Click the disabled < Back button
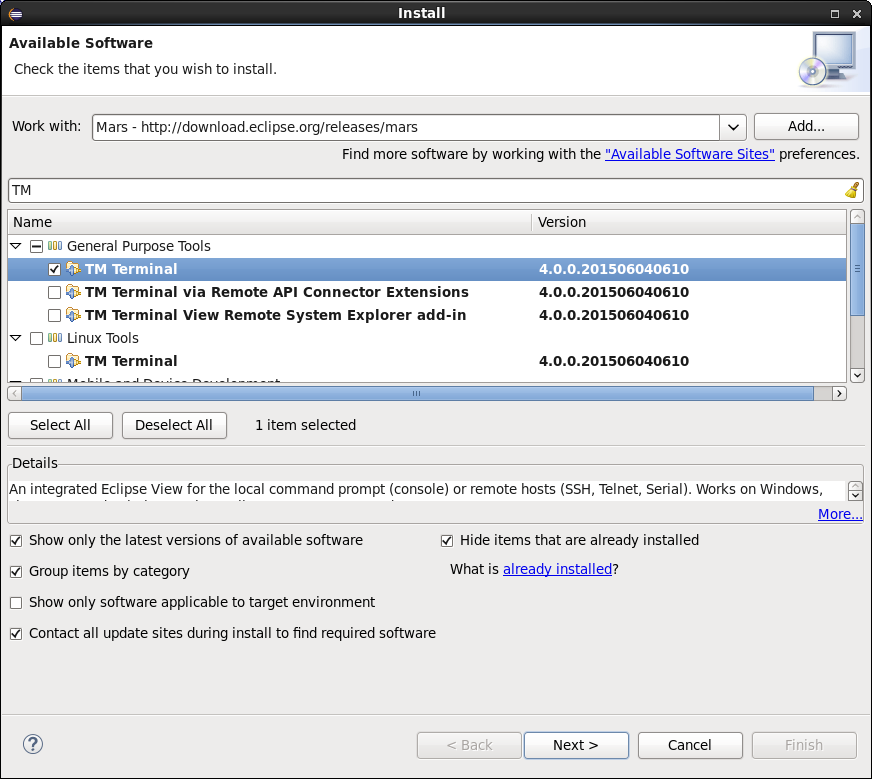The height and width of the screenshot is (779, 872). pos(469,745)
